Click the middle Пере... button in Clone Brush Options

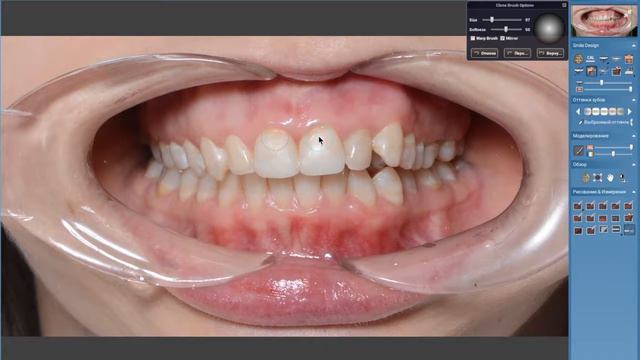[517, 53]
